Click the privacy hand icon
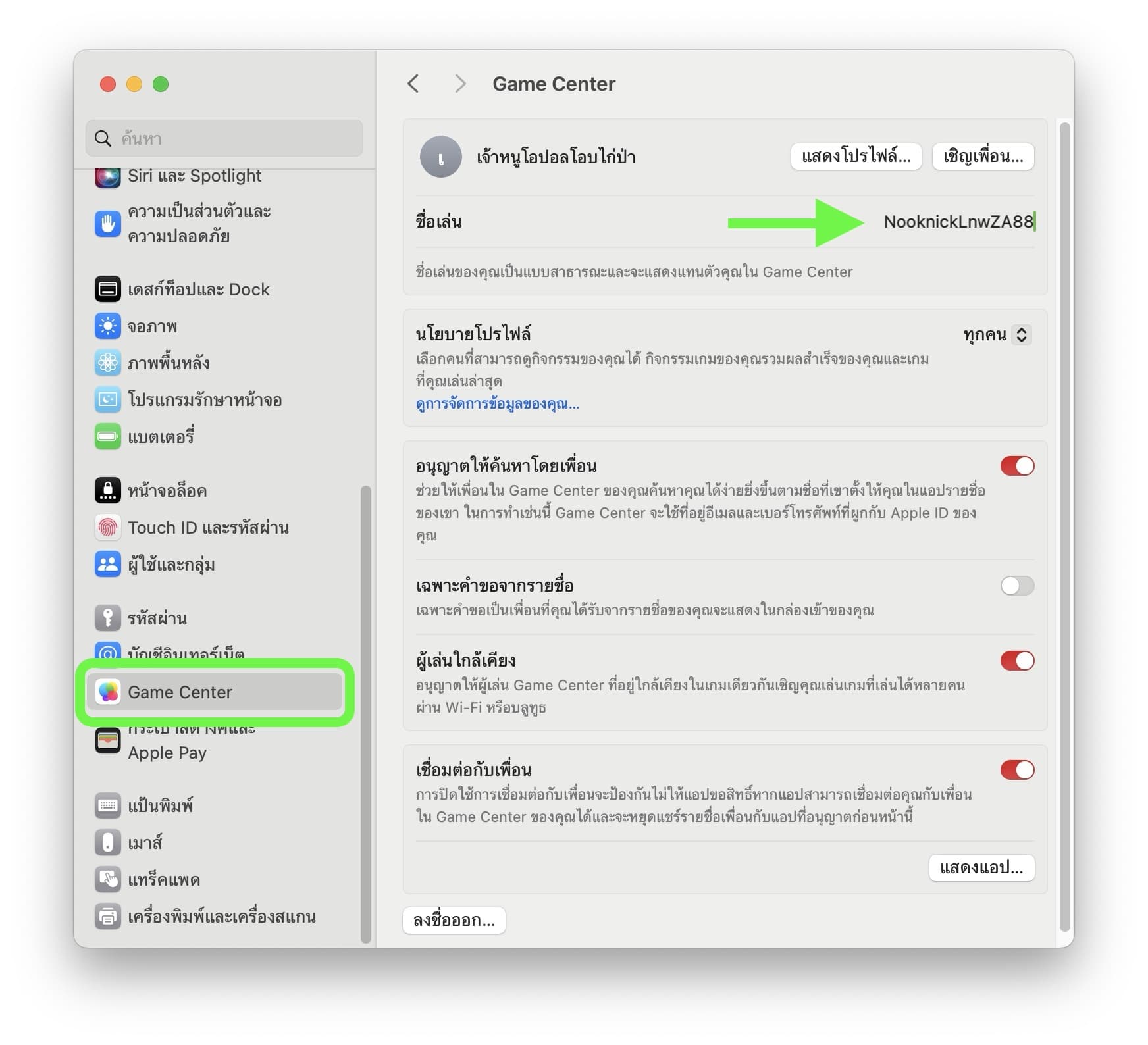Image resolution: width=1148 pixels, height=1045 pixels. click(x=107, y=224)
